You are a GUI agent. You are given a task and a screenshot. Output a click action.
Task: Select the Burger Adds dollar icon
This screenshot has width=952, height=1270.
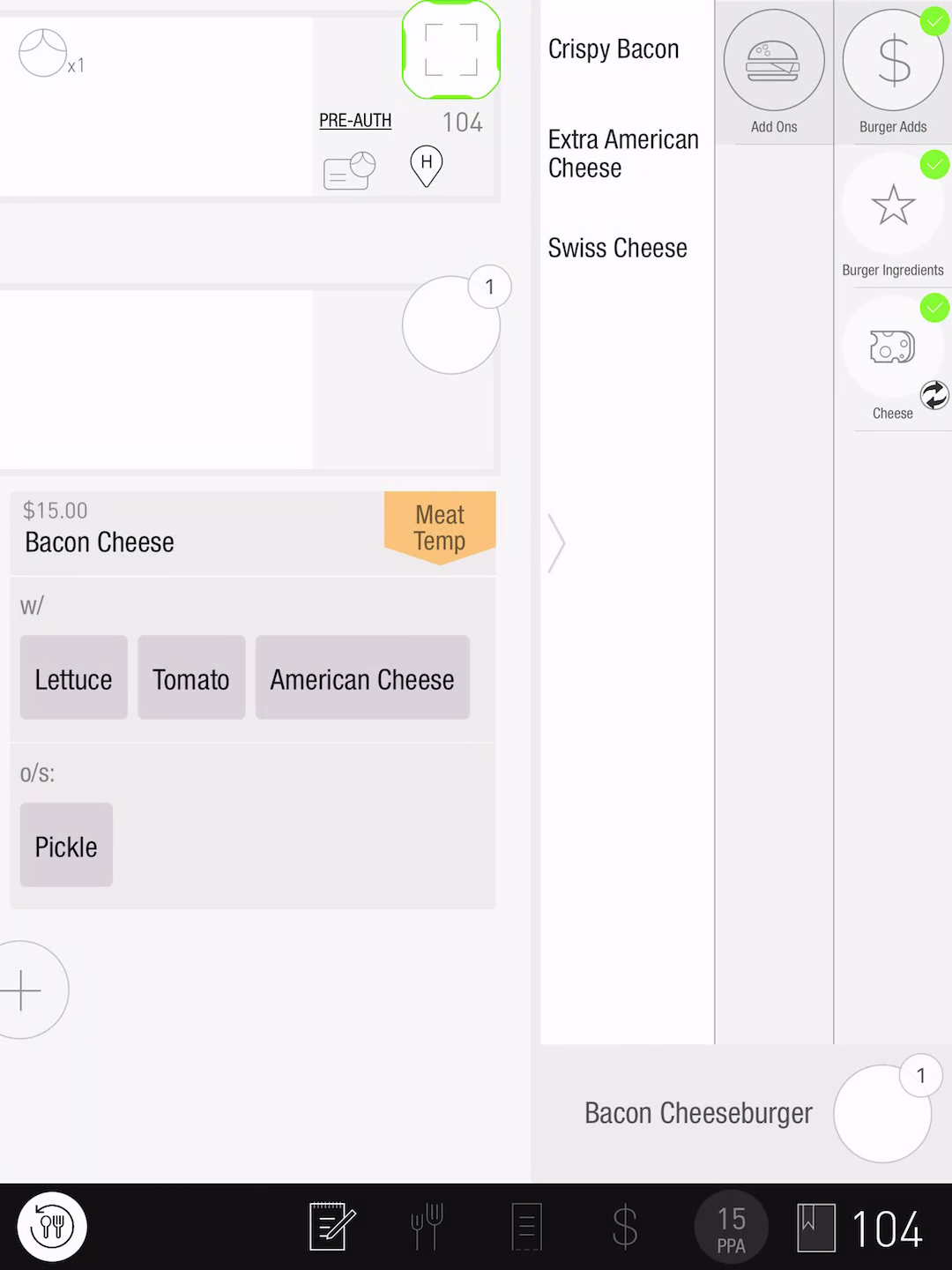click(892, 61)
